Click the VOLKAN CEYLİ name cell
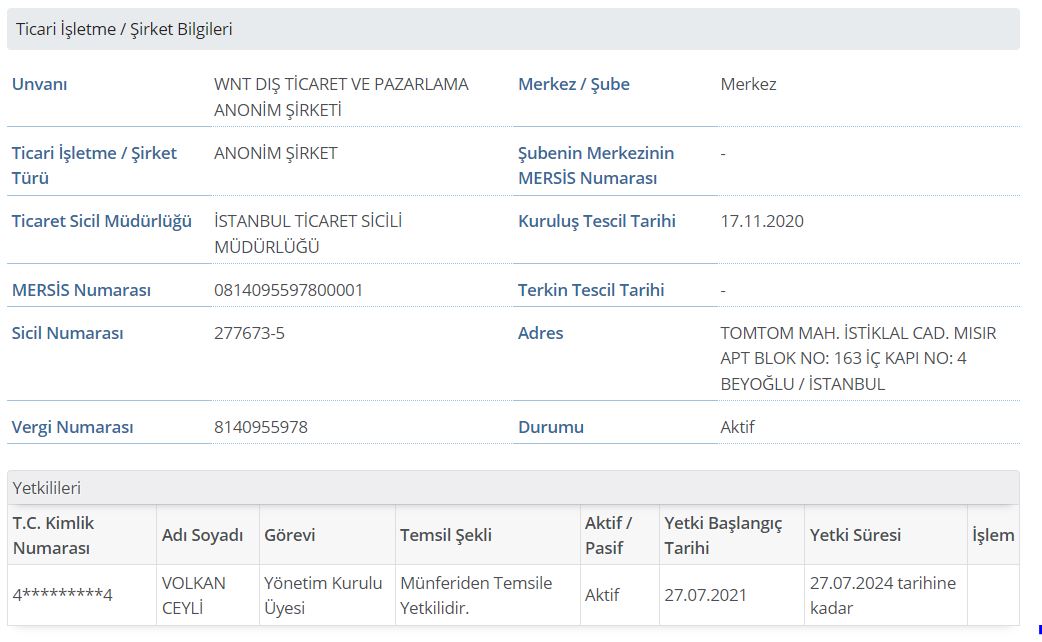Screen dimensions: 1042x642 194,595
